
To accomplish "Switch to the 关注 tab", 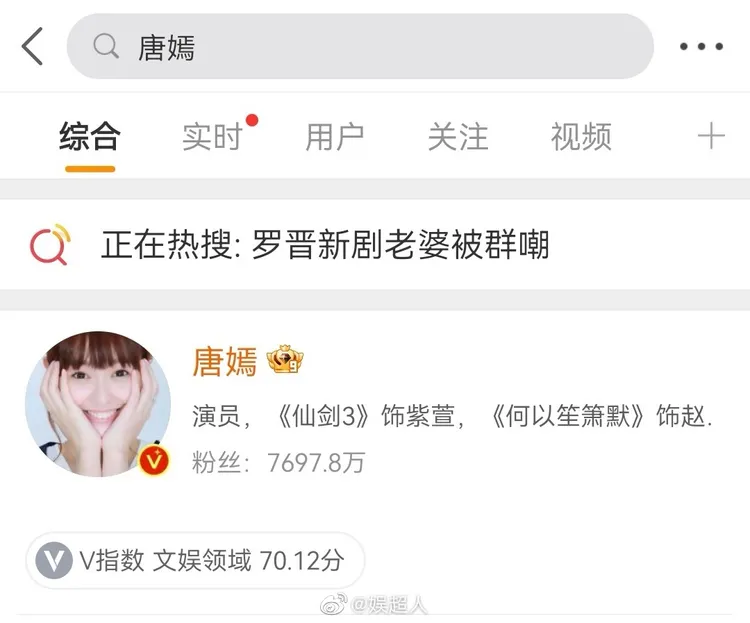I will click(458, 136).
